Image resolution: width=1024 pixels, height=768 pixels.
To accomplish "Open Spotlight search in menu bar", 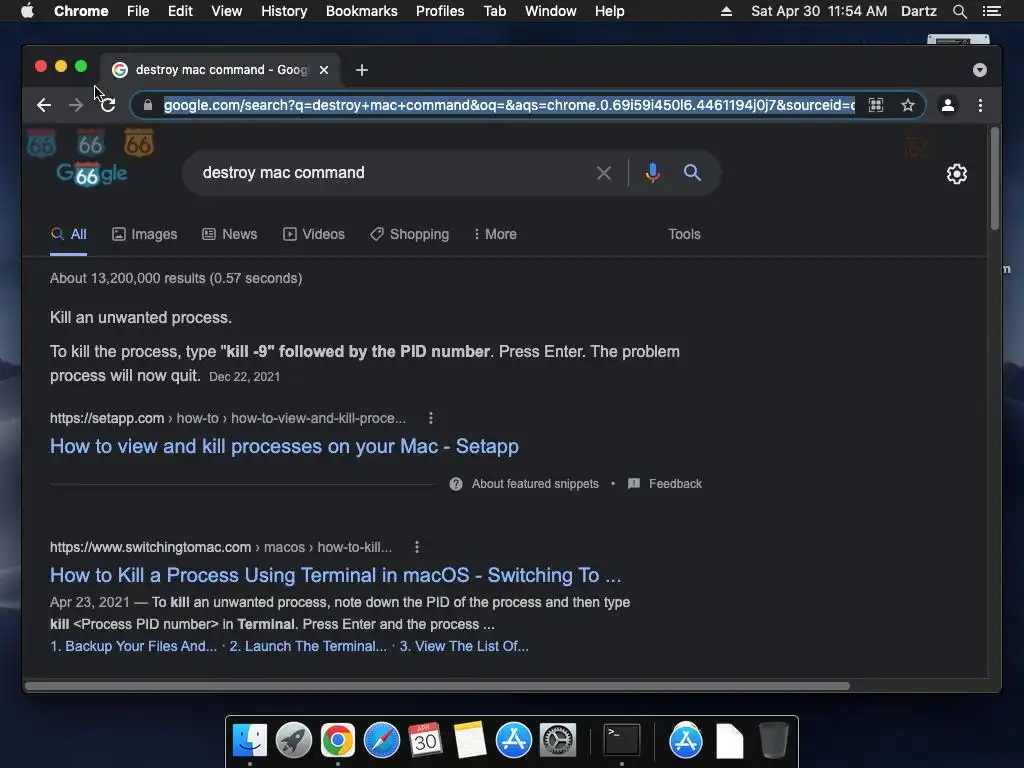I will click(959, 11).
